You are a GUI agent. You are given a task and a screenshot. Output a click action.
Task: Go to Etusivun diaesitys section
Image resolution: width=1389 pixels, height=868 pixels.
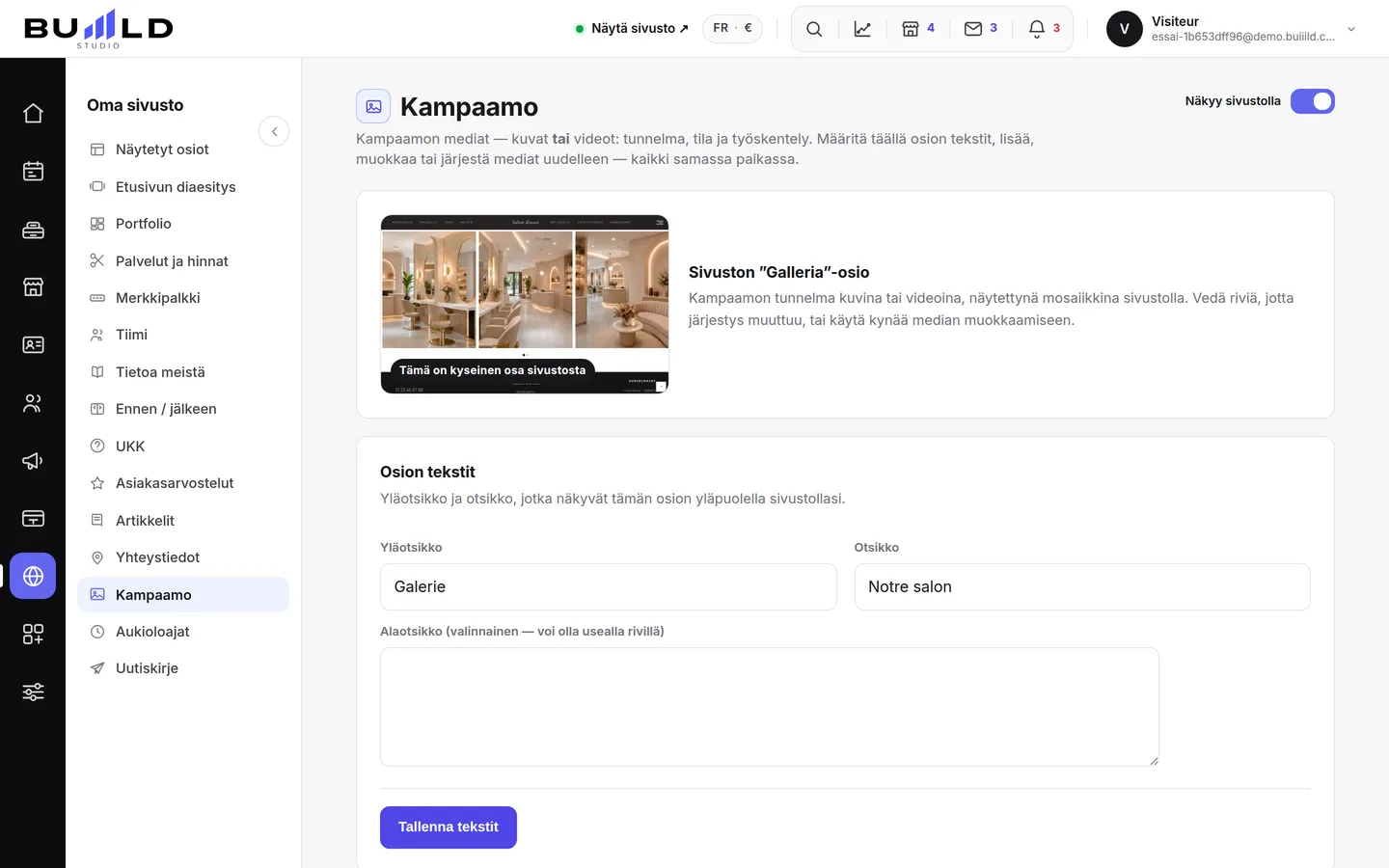pyautogui.click(x=183, y=187)
